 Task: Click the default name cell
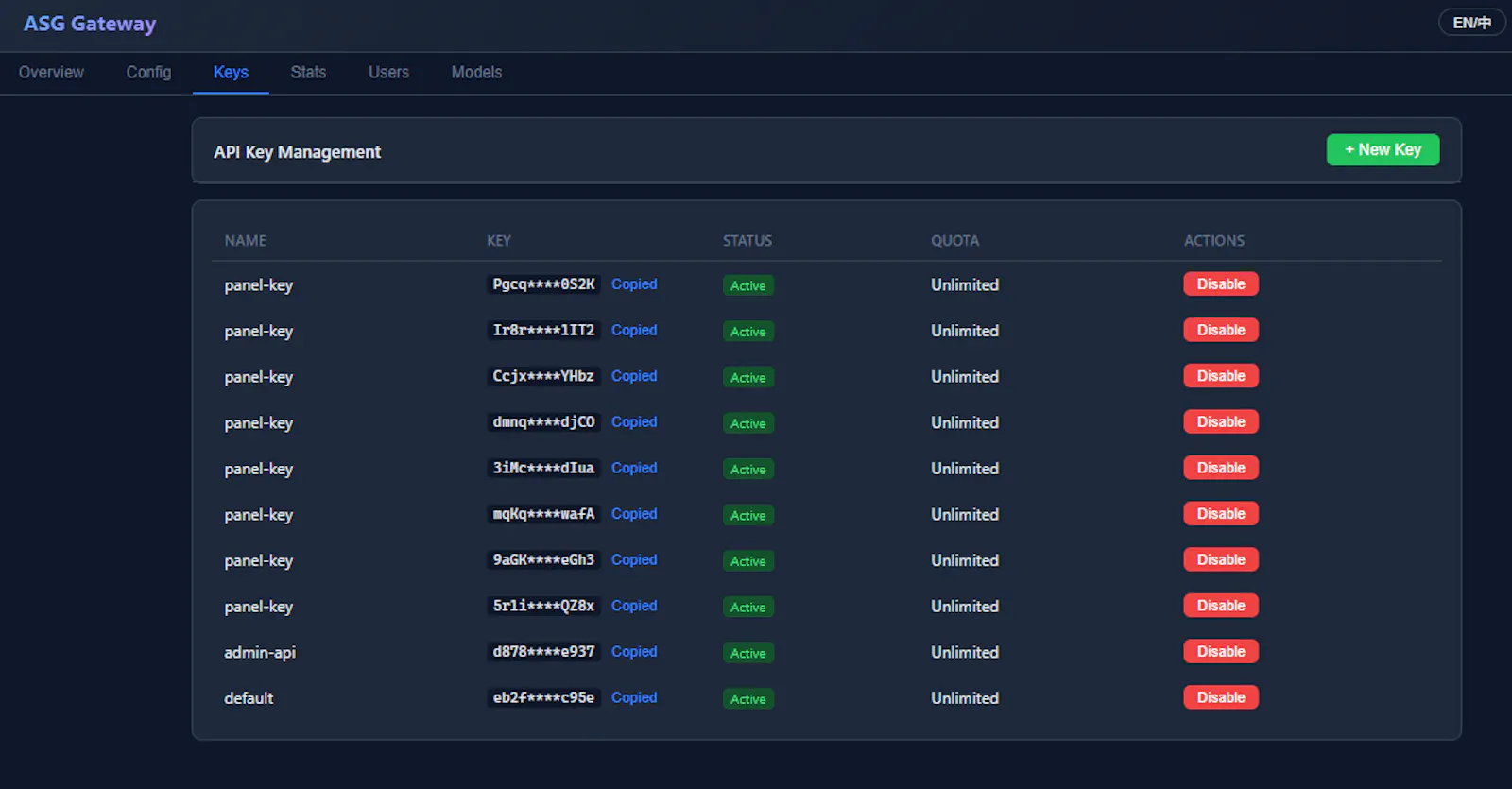coord(249,698)
